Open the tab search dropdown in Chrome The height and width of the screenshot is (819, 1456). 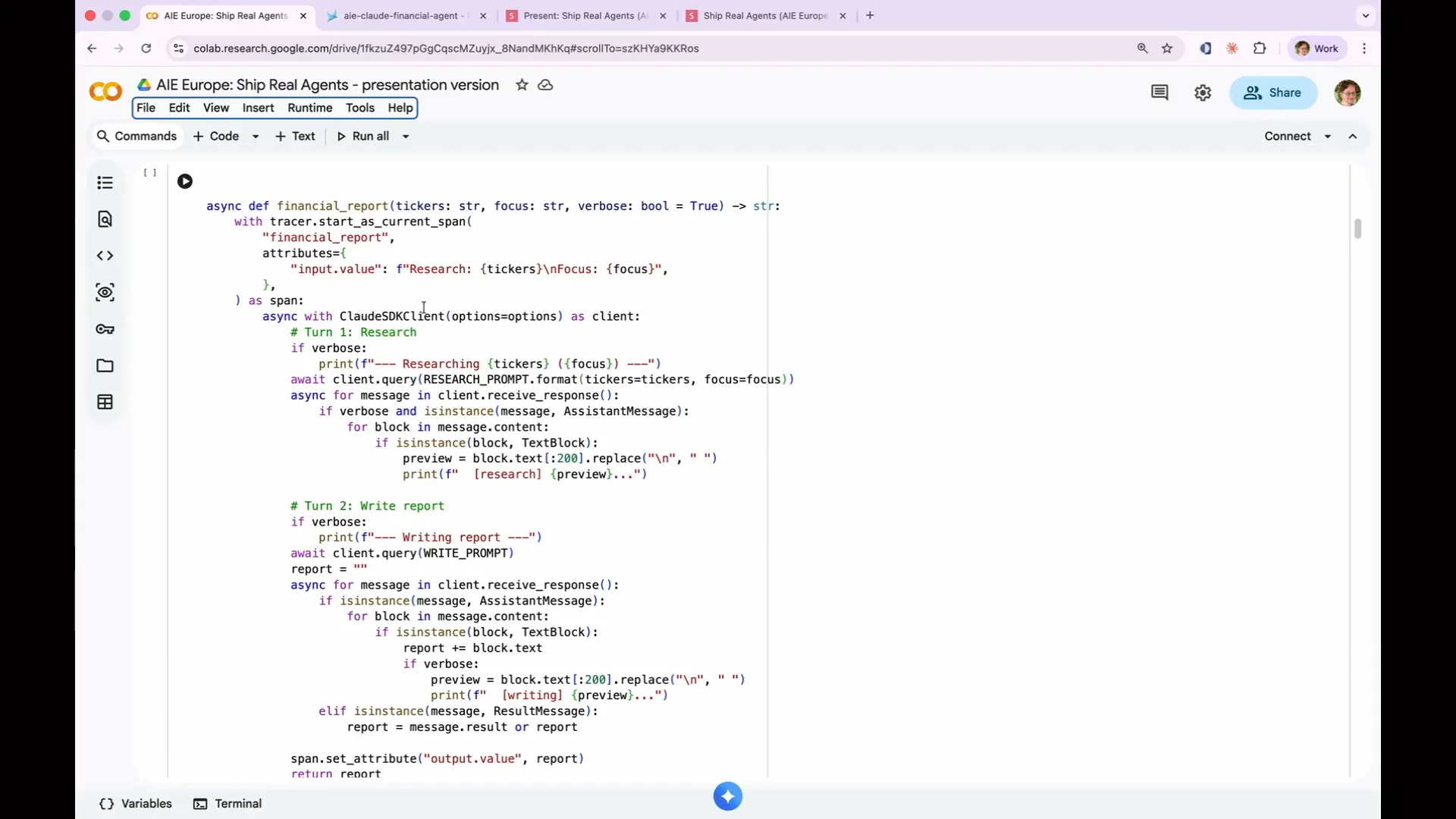1366,15
